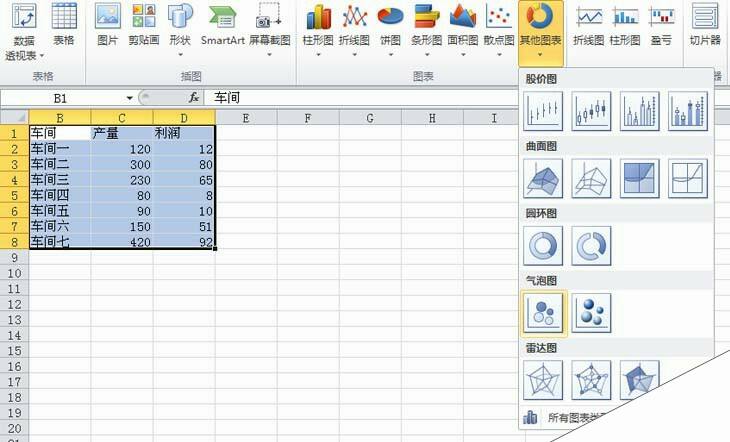The height and width of the screenshot is (442, 730).
Task: Select the basic 雷达图 radar chart
Action: coord(543,380)
